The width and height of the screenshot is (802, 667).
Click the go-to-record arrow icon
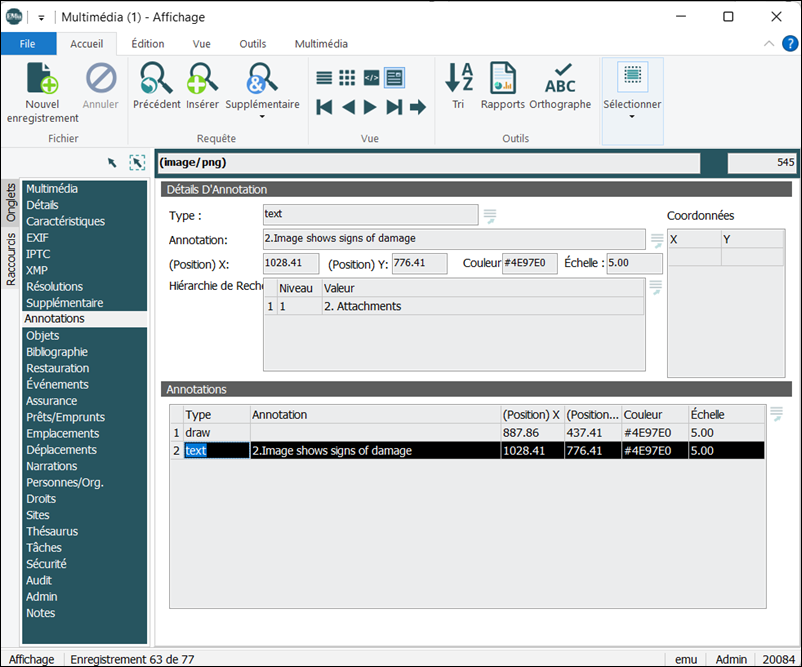pyautogui.click(x=418, y=107)
